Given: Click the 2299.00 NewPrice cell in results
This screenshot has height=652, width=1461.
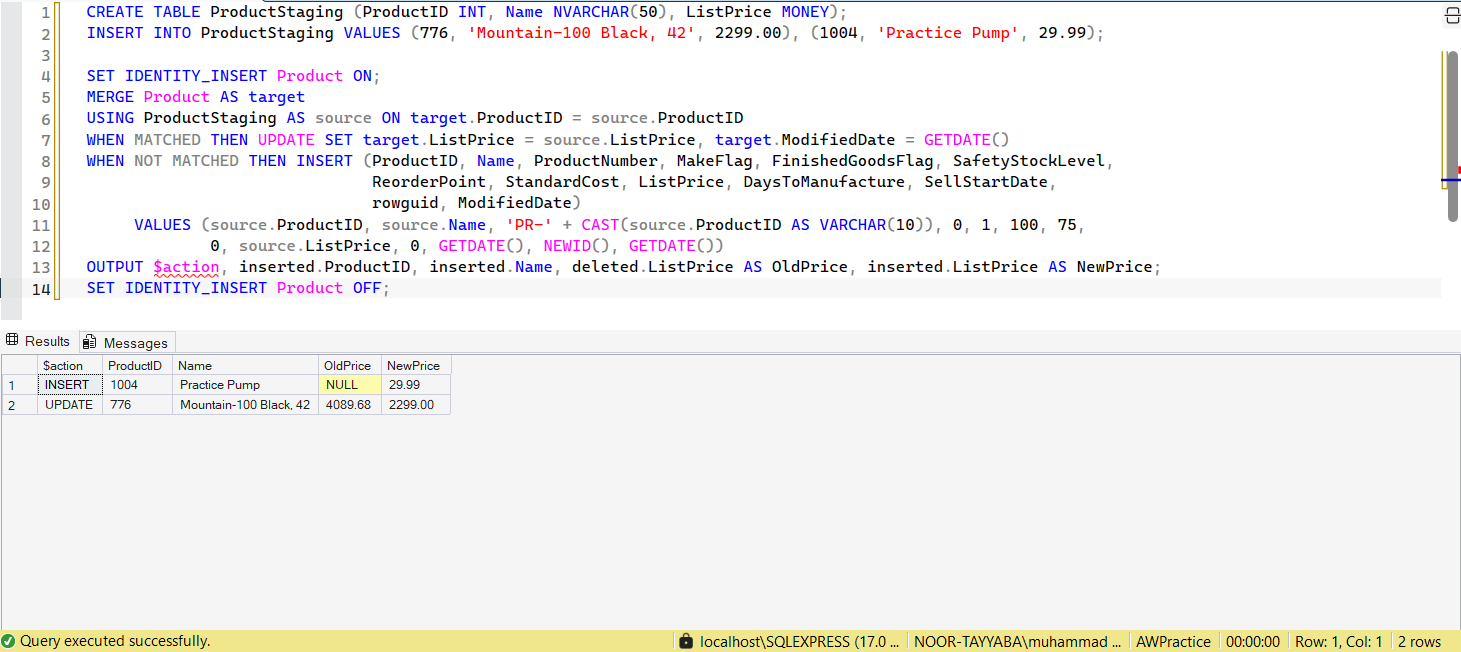Looking at the screenshot, I should [416, 405].
